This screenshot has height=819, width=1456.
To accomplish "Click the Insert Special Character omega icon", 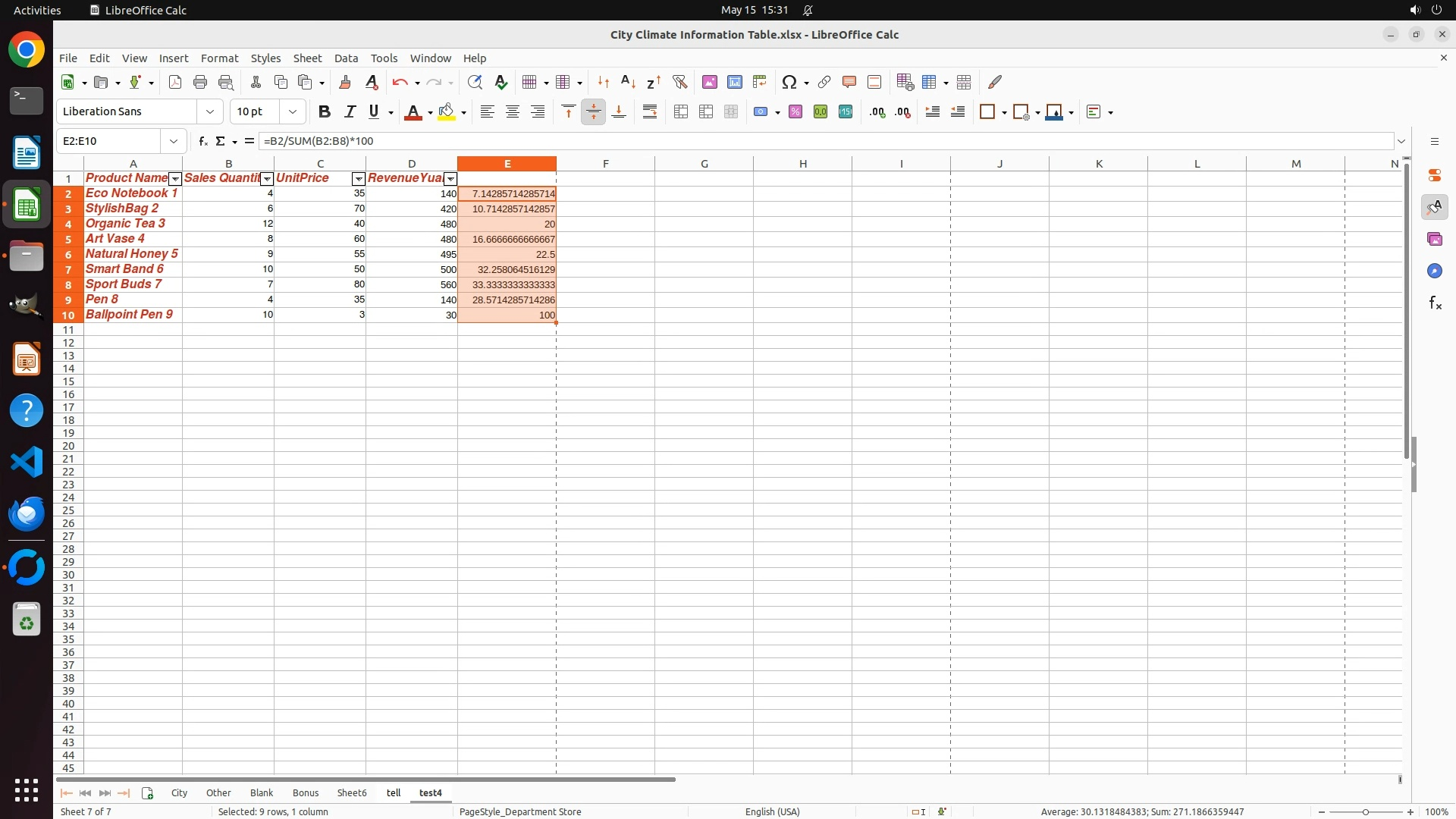I will [789, 82].
